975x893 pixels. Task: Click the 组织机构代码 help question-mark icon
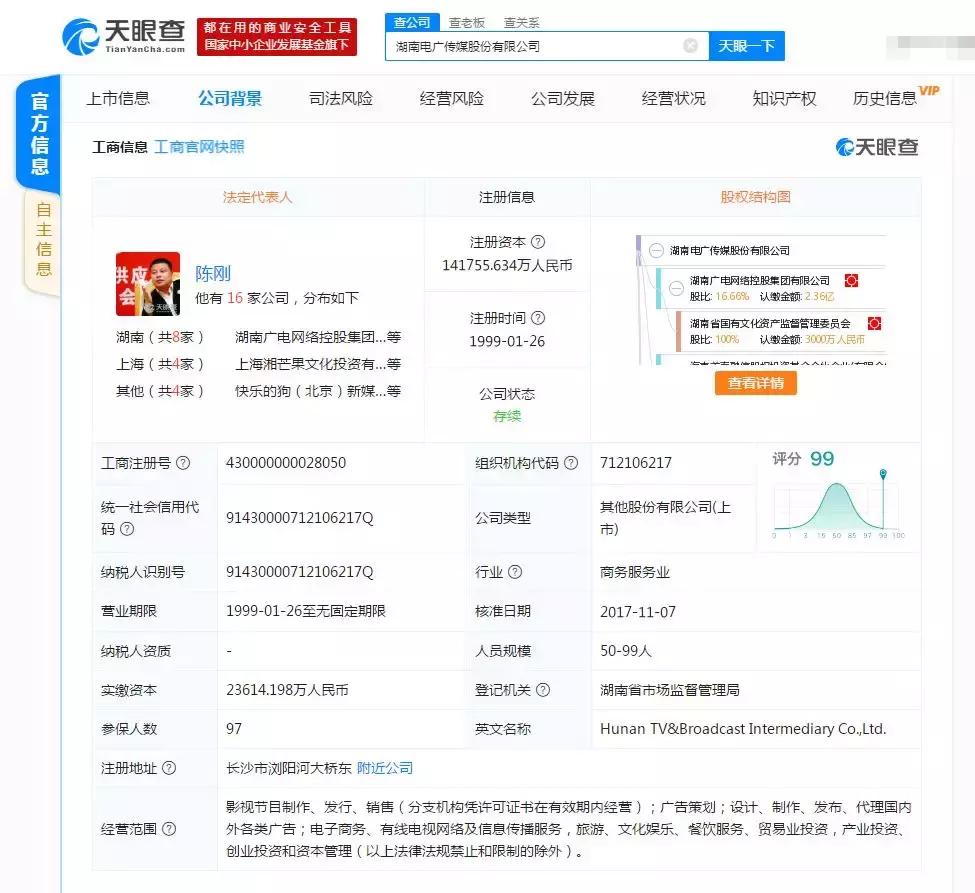click(x=571, y=463)
